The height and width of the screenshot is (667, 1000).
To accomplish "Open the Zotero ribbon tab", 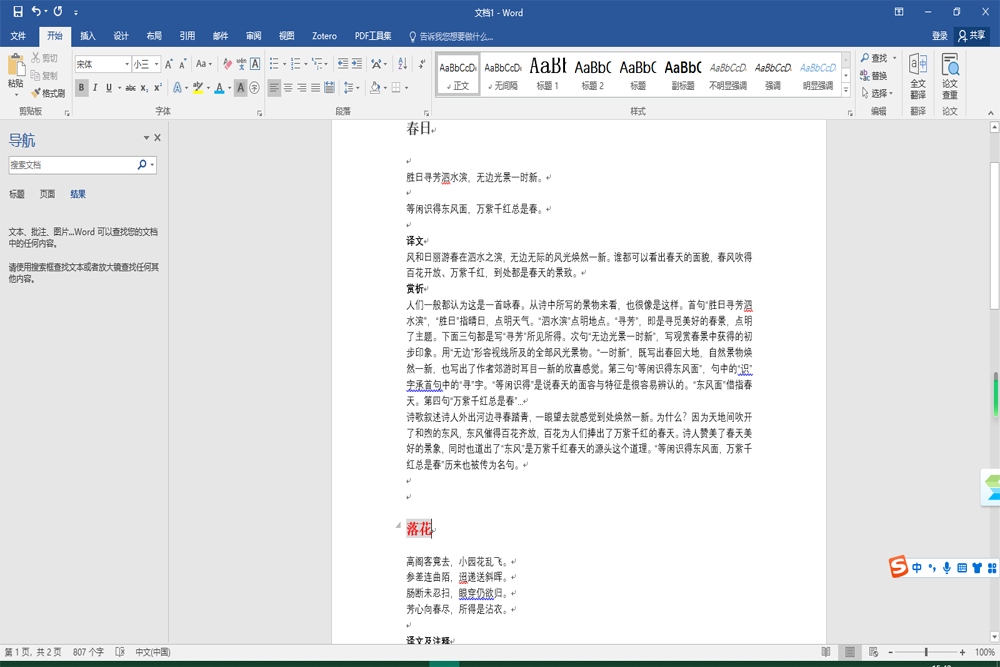I will coord(323,35).
